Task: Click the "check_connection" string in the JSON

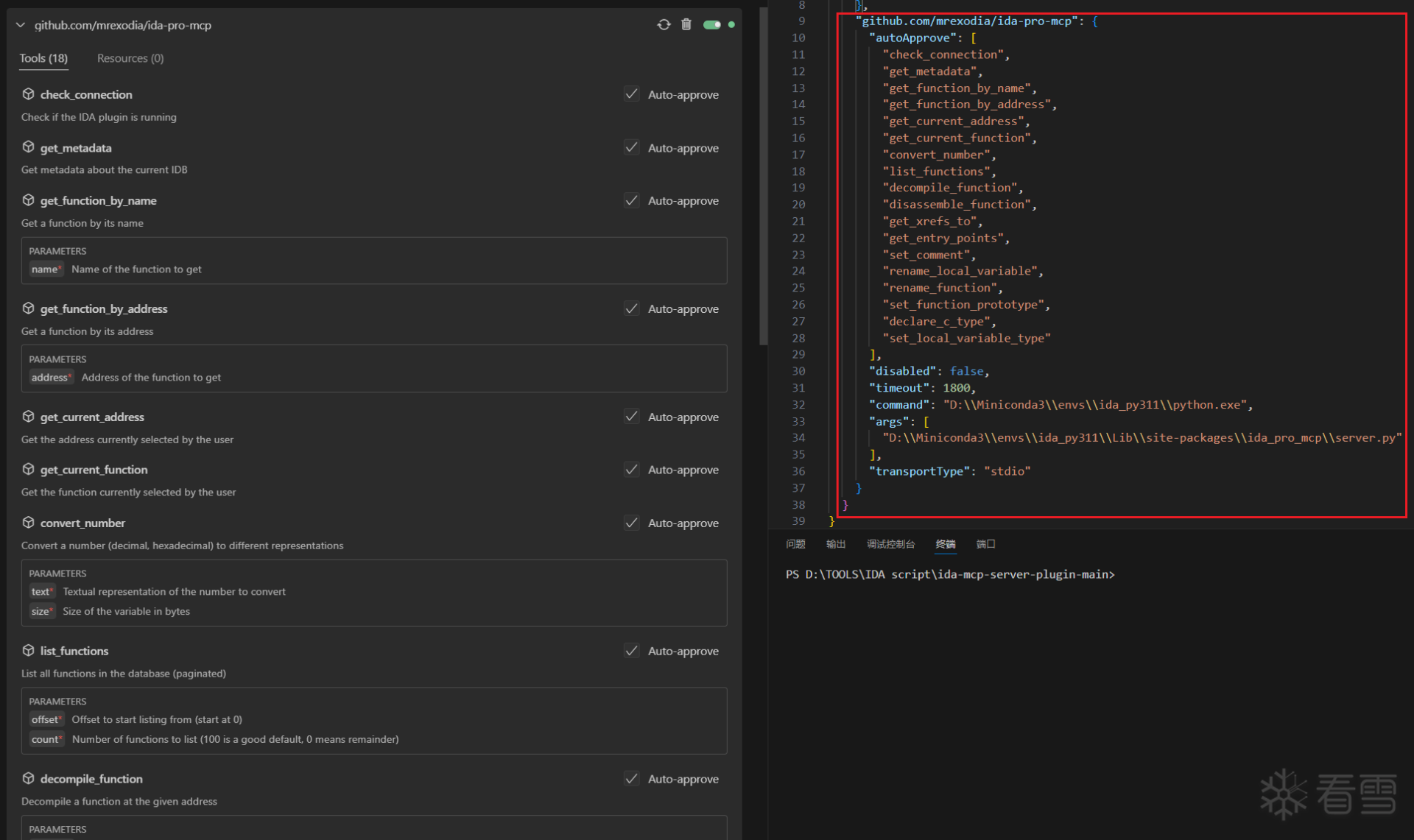Action: [x=943, y=54]
